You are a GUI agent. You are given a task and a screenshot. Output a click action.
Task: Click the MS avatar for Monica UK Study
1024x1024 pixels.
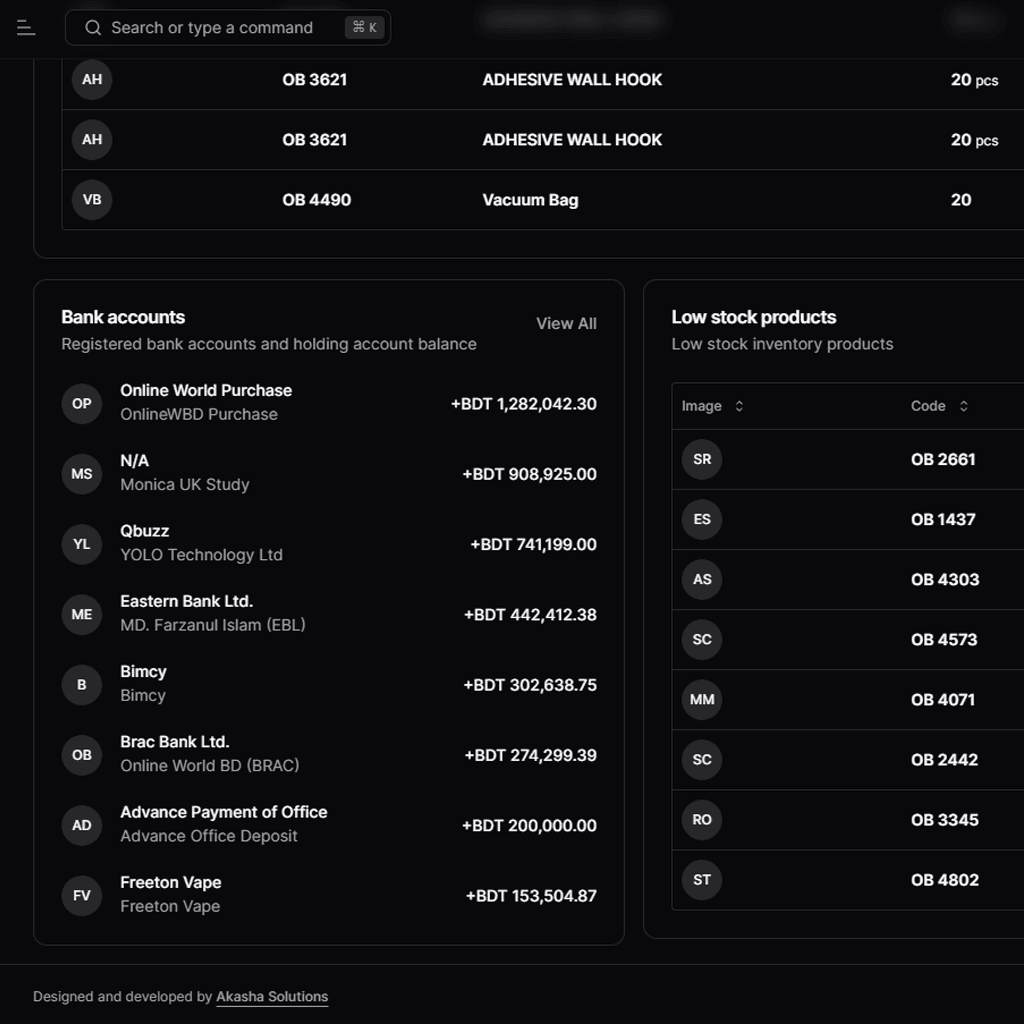[82, 474]
